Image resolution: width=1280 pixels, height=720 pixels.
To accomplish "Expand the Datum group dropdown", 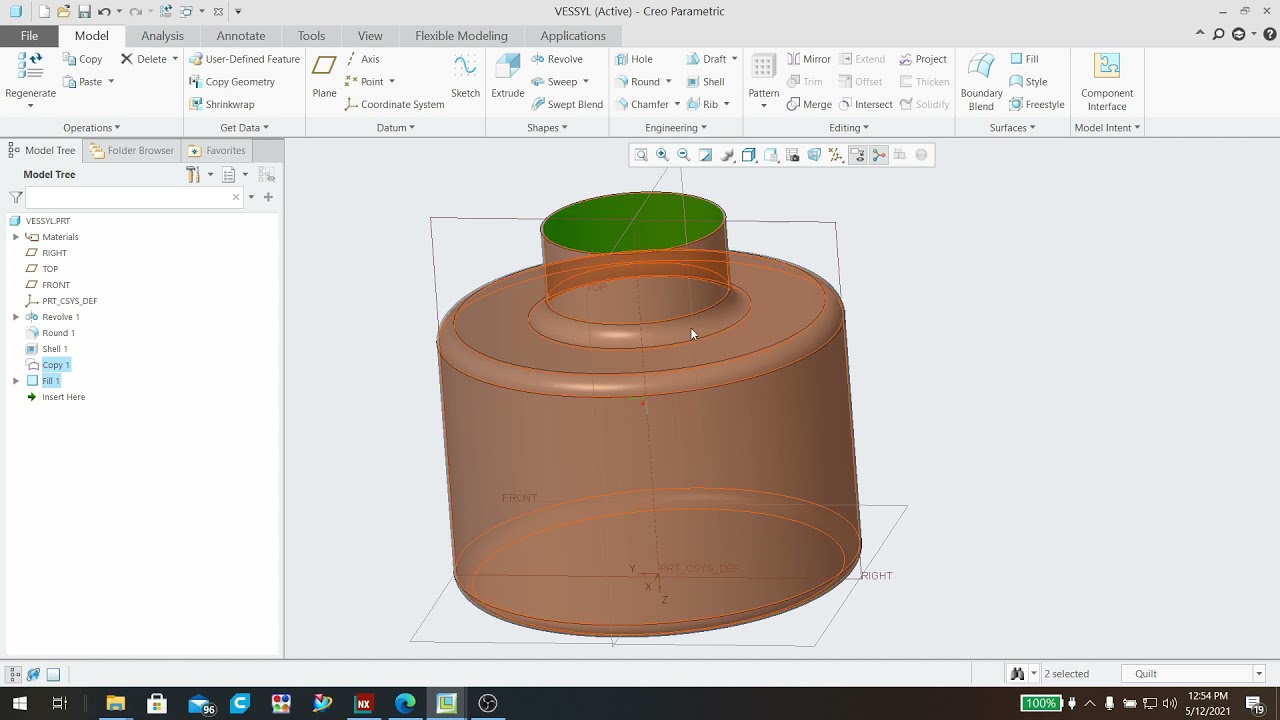I will (395, 128).
